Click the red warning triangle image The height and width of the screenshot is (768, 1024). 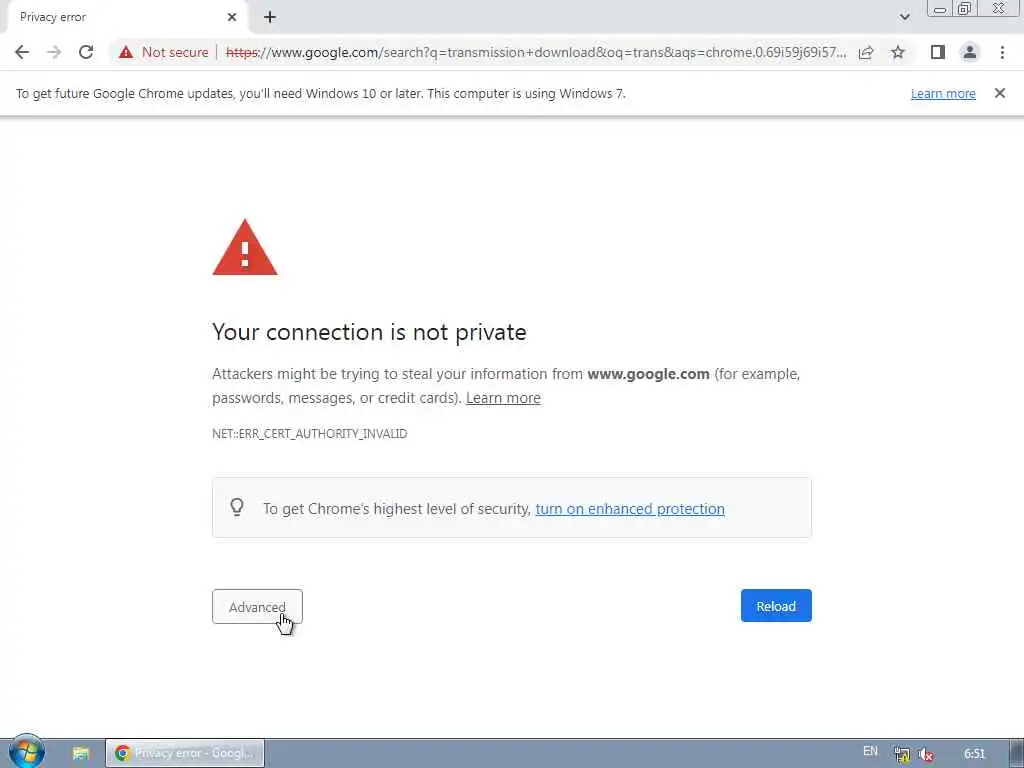(x=245, y=248)
